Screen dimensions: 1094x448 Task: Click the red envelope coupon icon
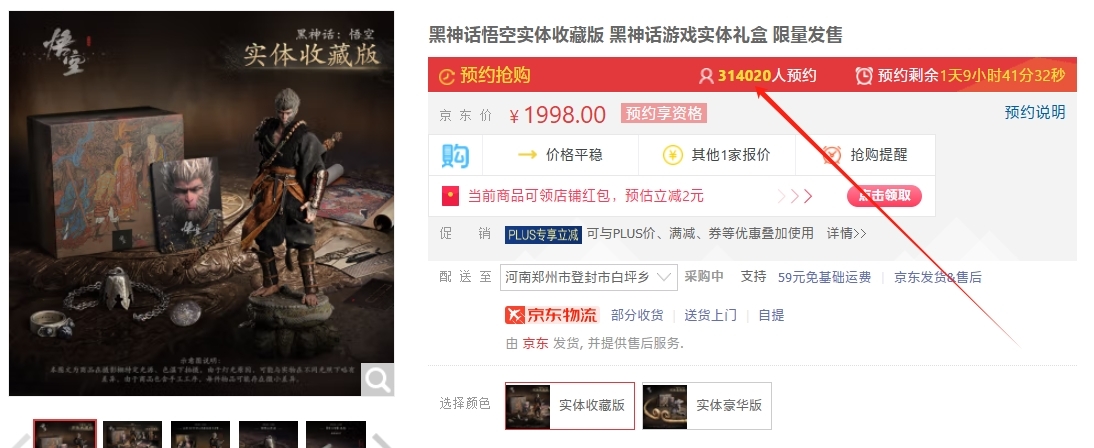pyautogui.click(x=450, y=196)
